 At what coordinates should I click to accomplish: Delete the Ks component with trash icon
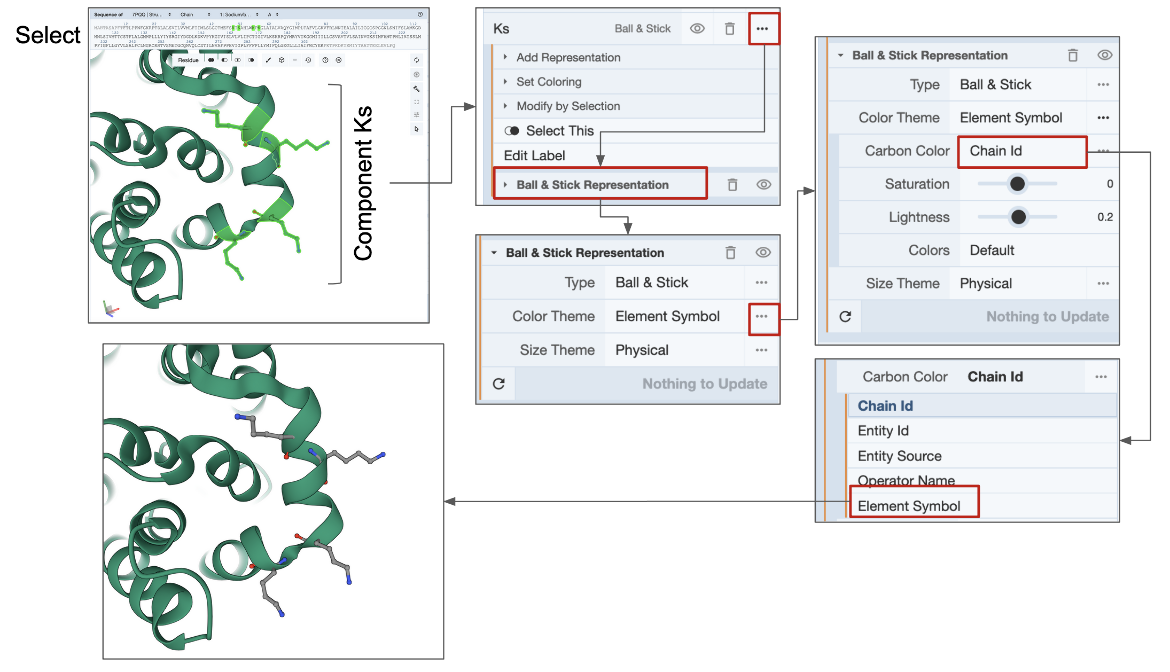click(730, 29)
